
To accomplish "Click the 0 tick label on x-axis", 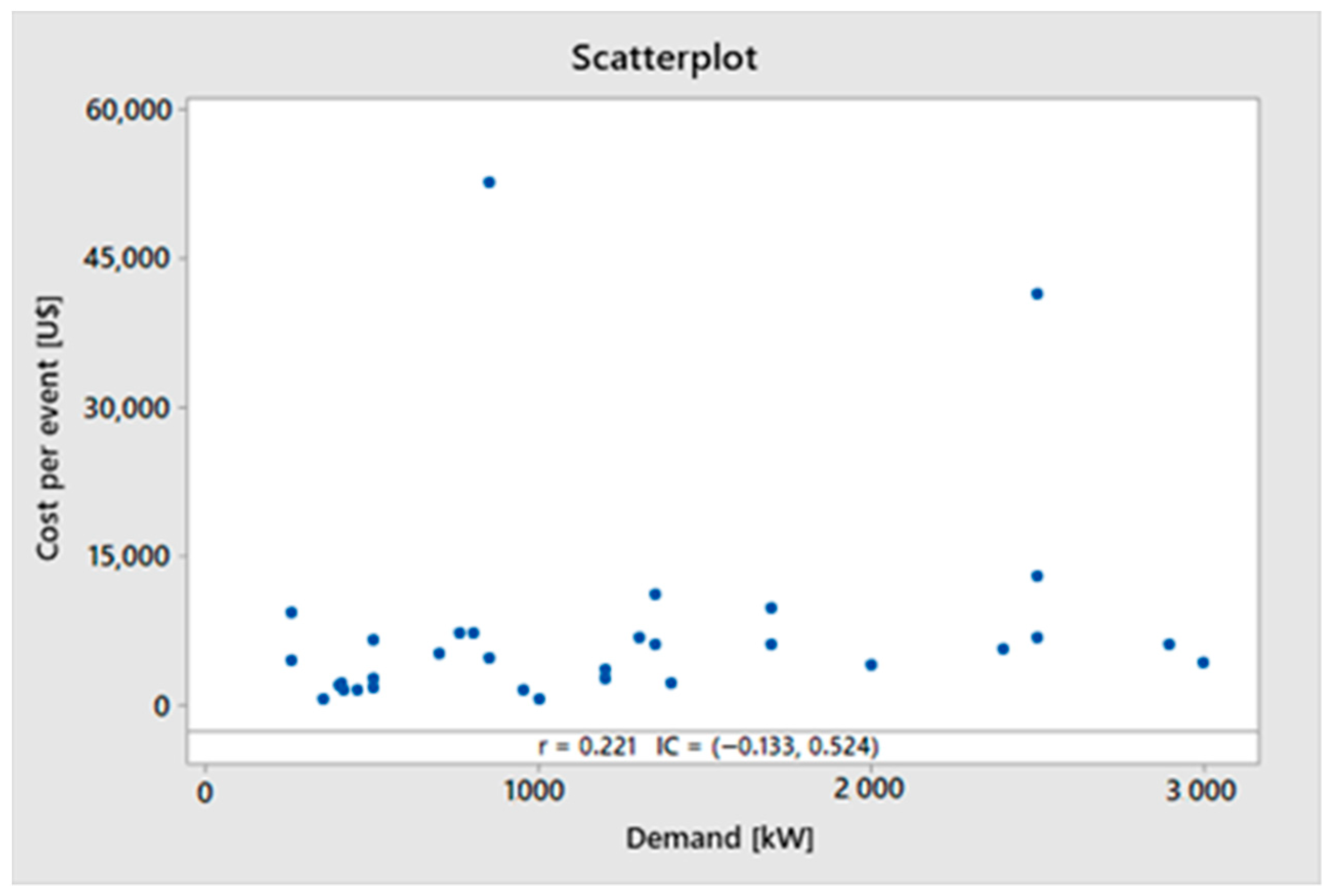I will [204, 793].
